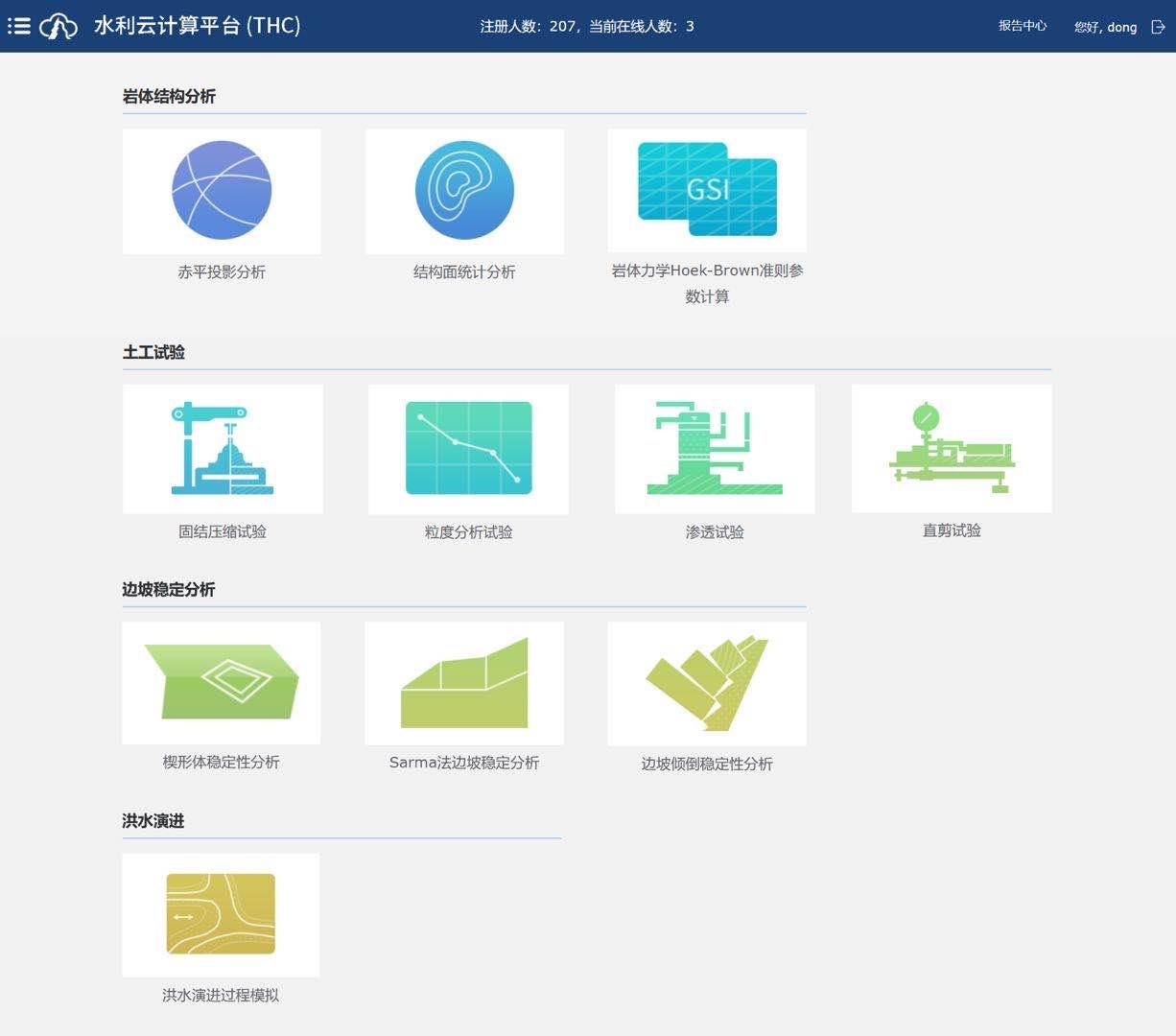
Task: Open the 洪水演进过程模拟 map thumbnail
Action: pos(221,914)
